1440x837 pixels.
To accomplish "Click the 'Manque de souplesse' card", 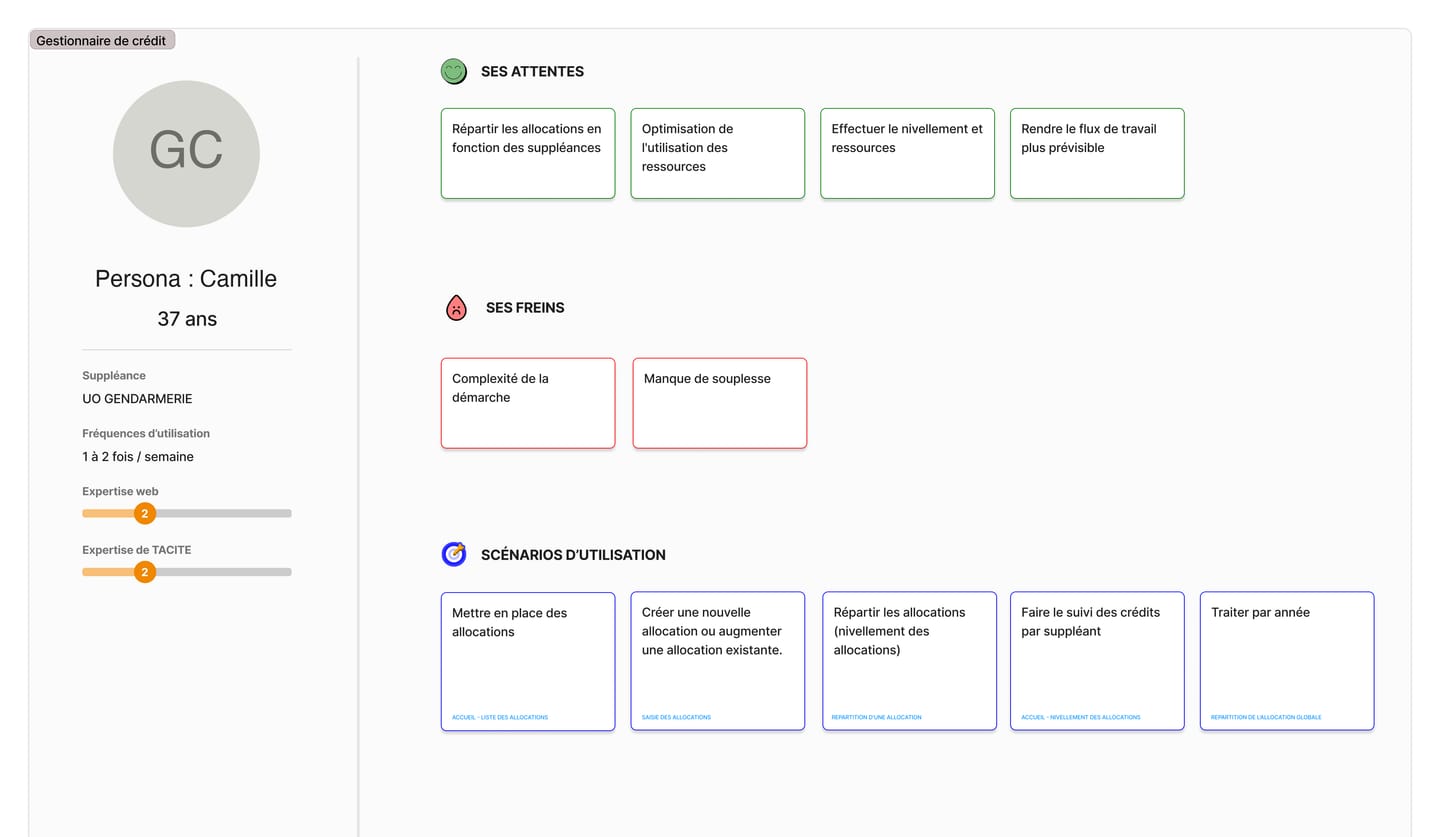I will point(720,403).
